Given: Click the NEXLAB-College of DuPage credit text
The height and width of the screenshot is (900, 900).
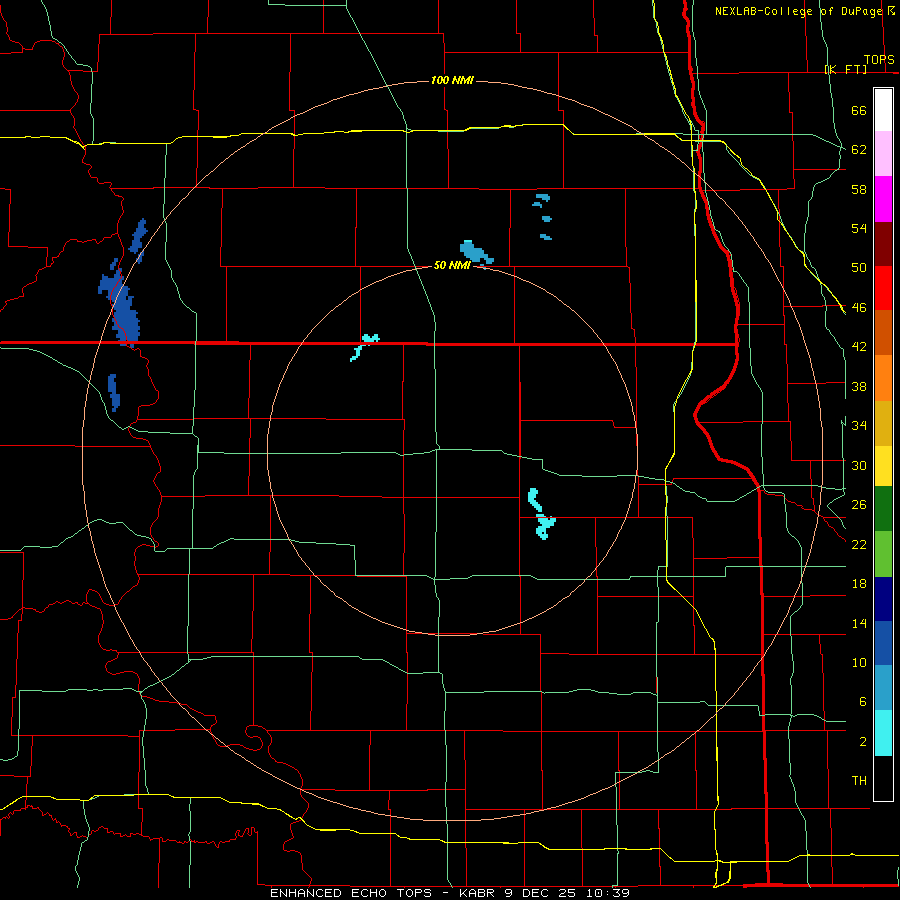Looking at the screenshot, I should [x=799, y=11].
